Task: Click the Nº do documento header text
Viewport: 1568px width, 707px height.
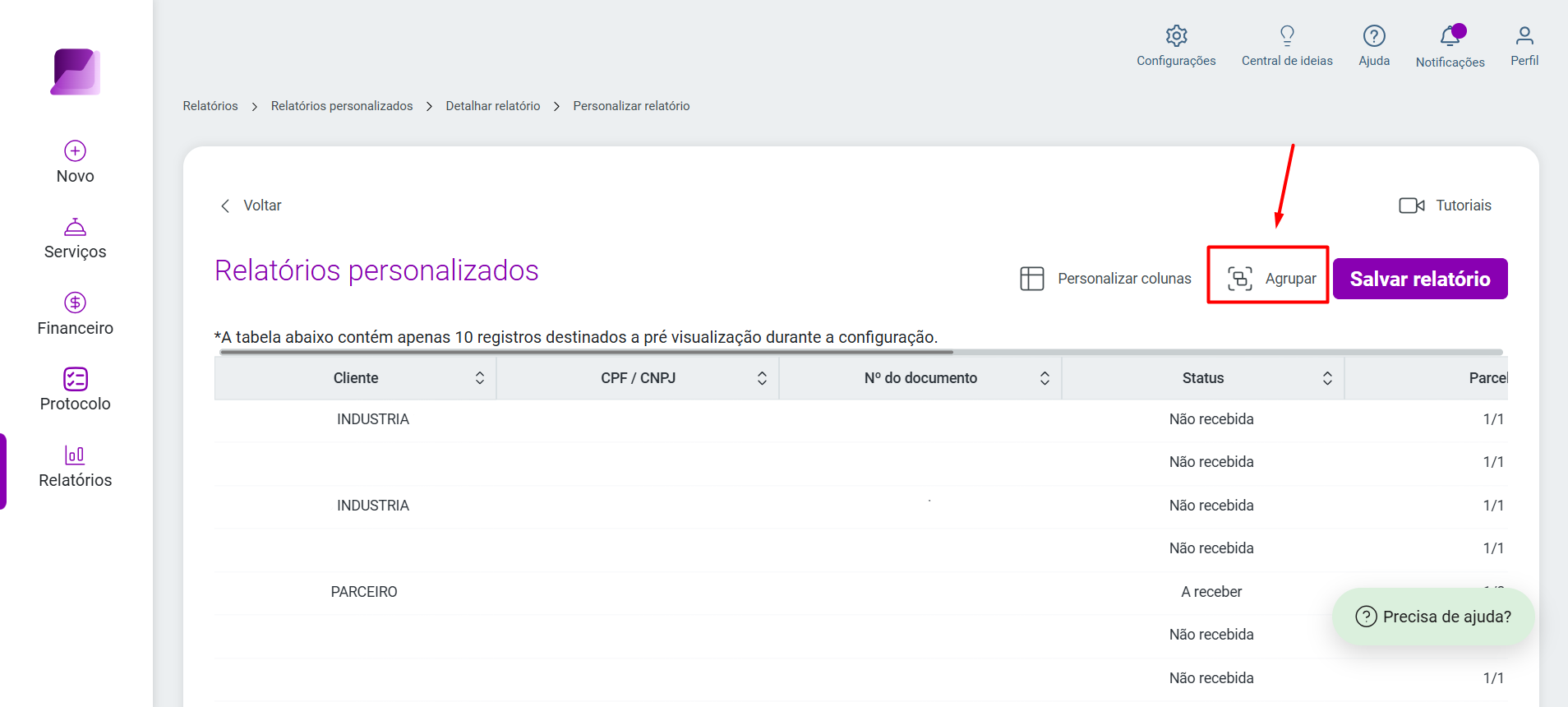Action: coord(920,378)
